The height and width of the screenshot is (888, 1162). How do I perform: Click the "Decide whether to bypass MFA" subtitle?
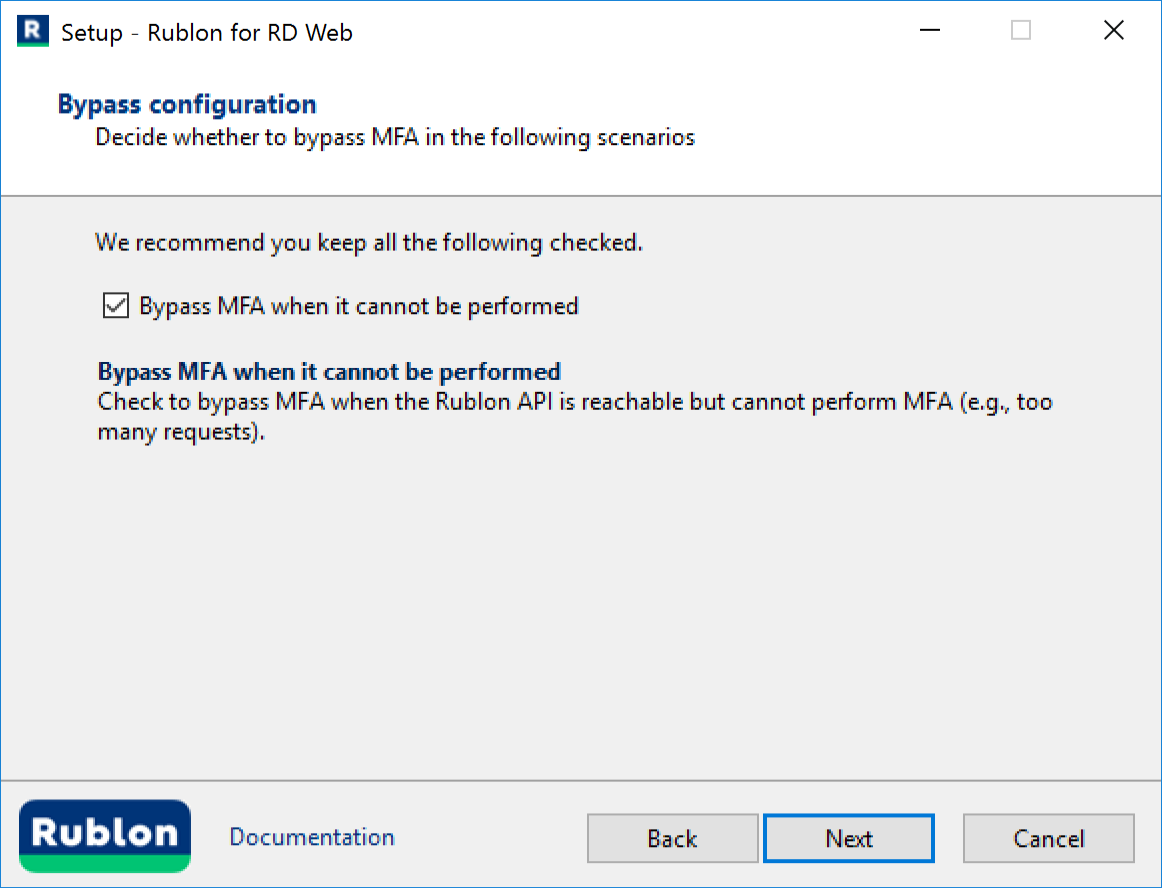pos(395,137)
